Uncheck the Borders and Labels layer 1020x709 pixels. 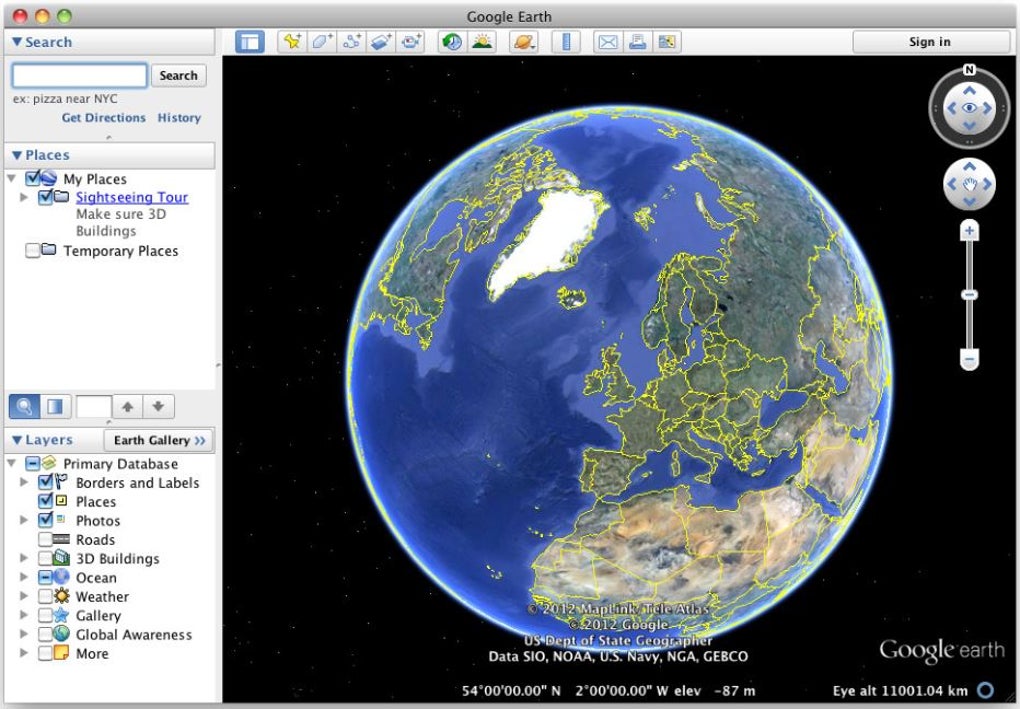click(x=45, y=483)
